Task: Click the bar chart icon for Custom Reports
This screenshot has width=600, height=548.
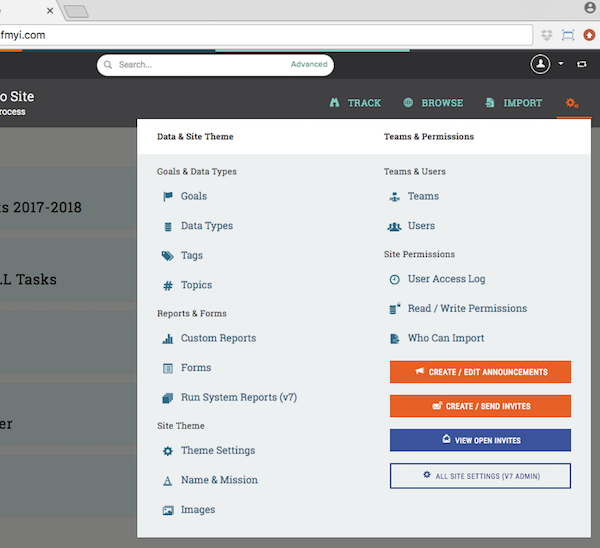Action: pyautogui.click(x=167, y=339)
